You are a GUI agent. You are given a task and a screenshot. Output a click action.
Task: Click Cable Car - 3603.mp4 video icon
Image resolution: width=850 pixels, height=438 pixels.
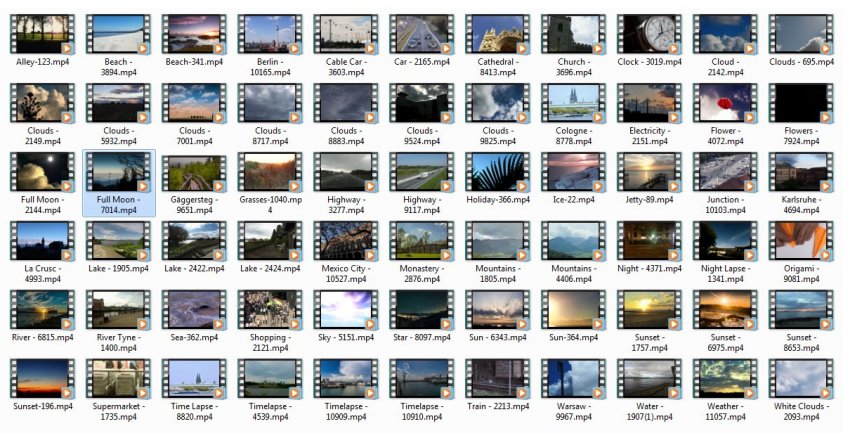tap(346, 35)
